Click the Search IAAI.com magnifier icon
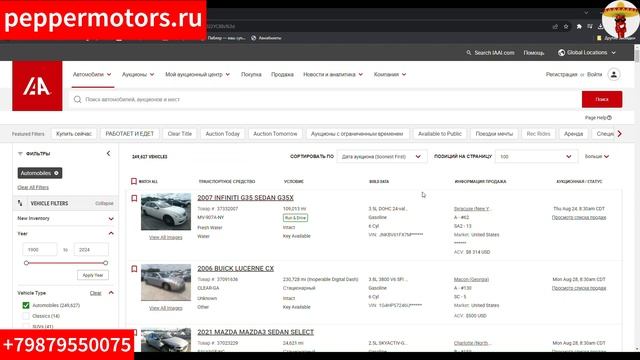Viewport: 640px width, 360px height. [x=469, y=53]
